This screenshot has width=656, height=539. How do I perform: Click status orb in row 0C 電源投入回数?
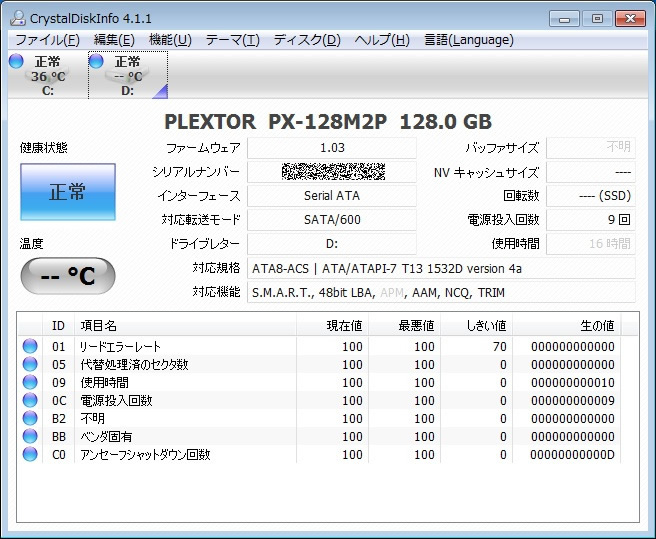pos(30,400)
